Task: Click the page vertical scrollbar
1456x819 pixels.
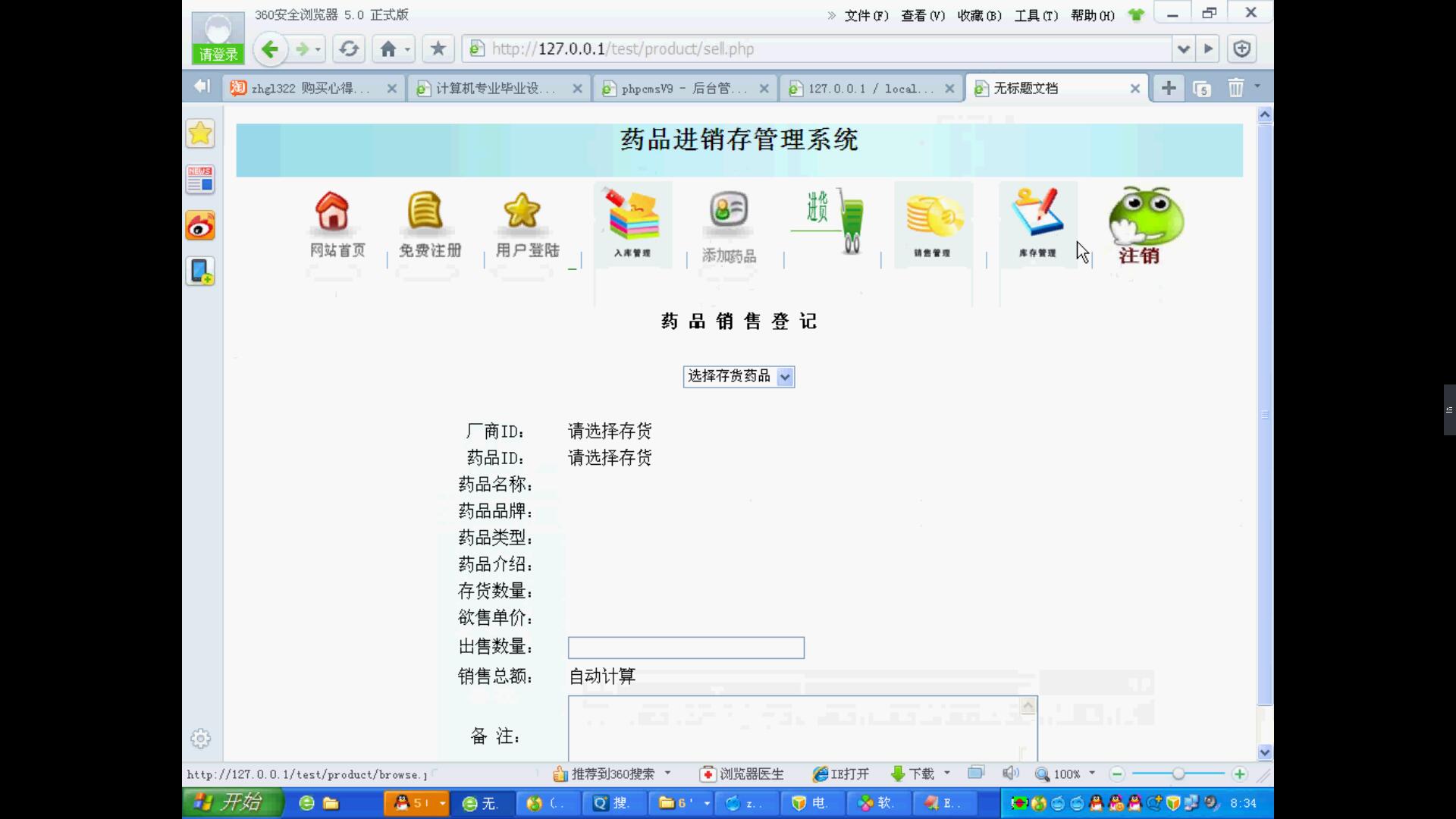Action: [1264, 414]
